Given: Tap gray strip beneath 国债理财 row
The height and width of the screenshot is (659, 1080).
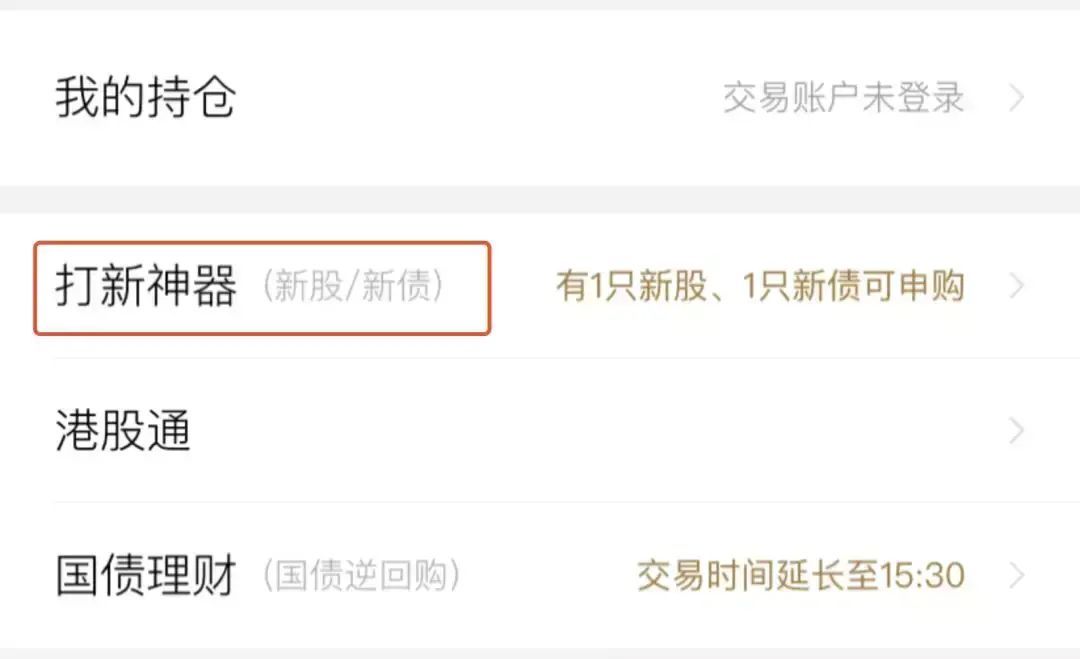Looking at the screenshot, I should (540, 653).
